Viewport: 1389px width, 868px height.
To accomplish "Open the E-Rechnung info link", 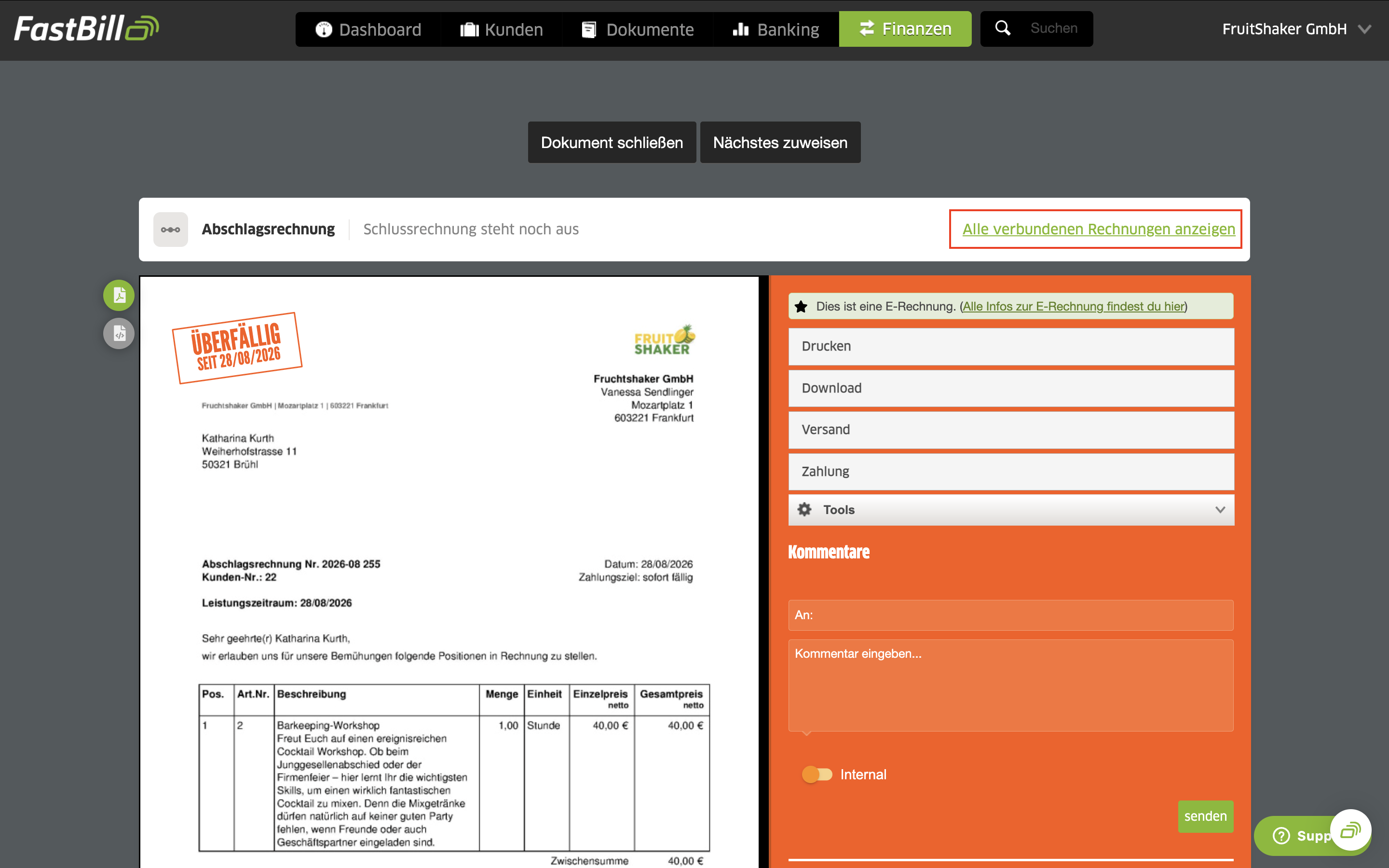I will pos(1073,307).
